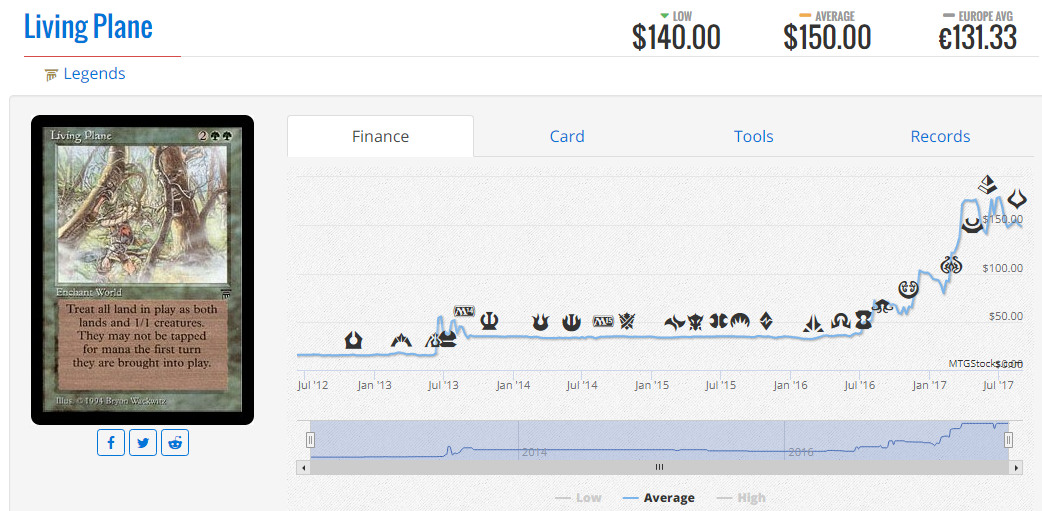Click the Living Plane title
The height and width of the screenshot is (511, 1042).
(88, 27)
